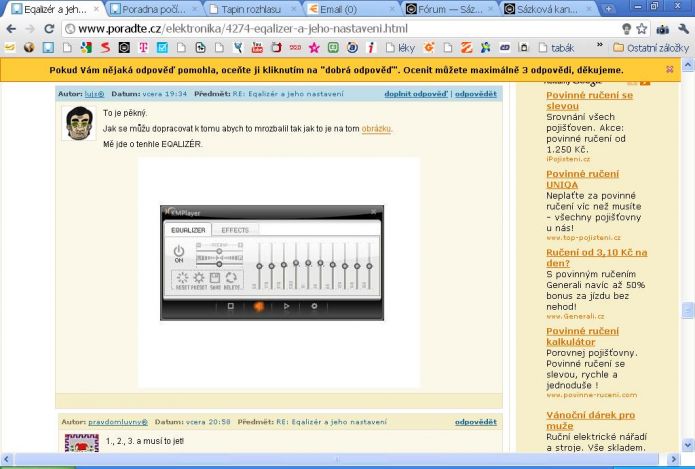Screen dimensions: 695x469
Task: Select the EQUALIZER tab in KMPlayer image
Action: [x=188, y=230]
